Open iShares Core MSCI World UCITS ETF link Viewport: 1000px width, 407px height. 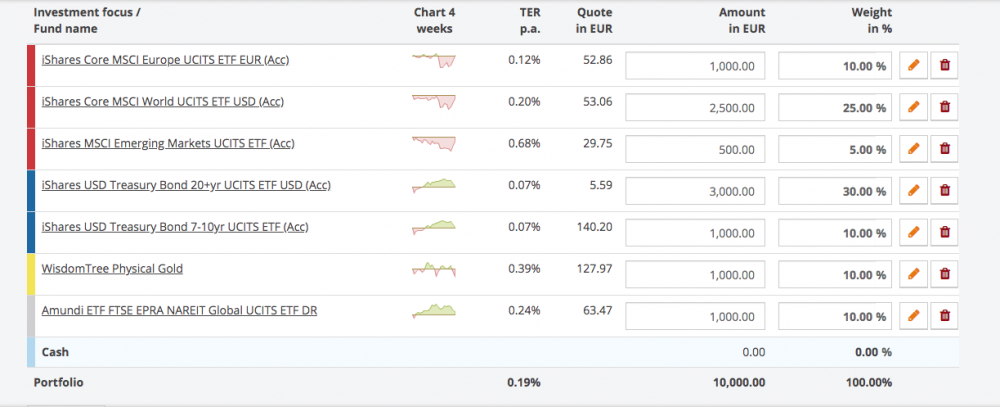[162, 101]
